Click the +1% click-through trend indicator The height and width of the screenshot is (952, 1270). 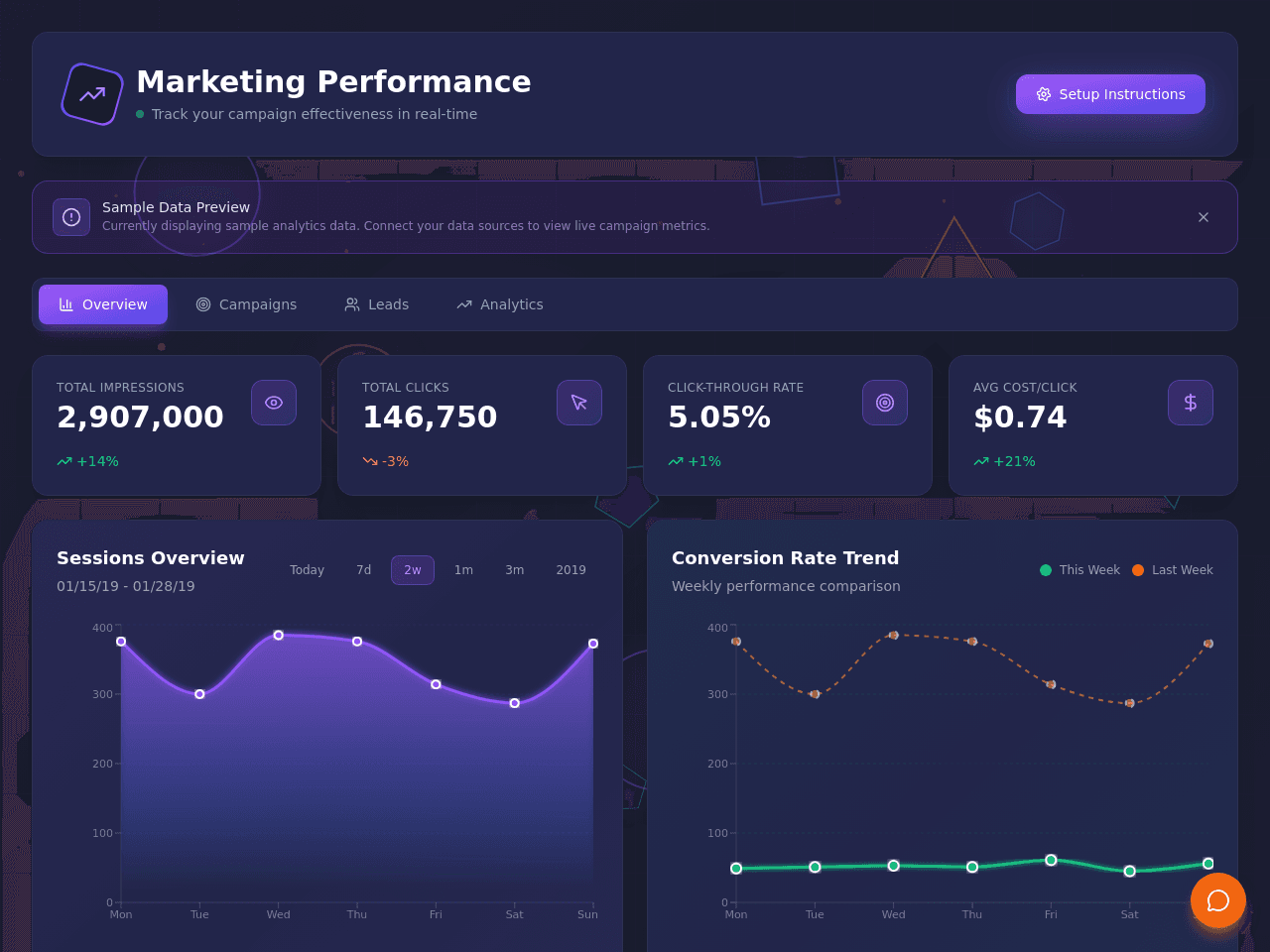pos(695,461)
